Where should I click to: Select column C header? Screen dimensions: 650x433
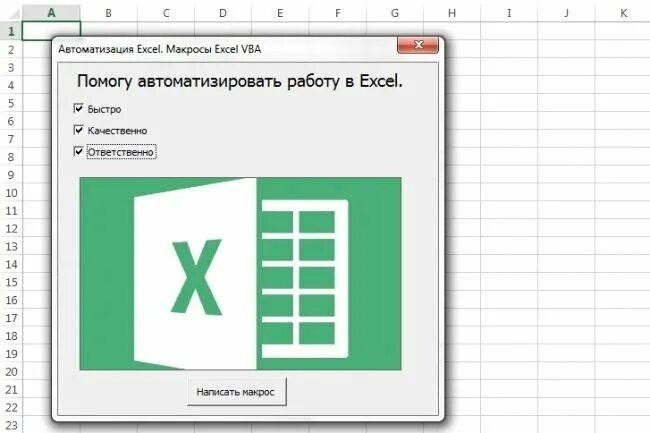(x=166, y=13)
